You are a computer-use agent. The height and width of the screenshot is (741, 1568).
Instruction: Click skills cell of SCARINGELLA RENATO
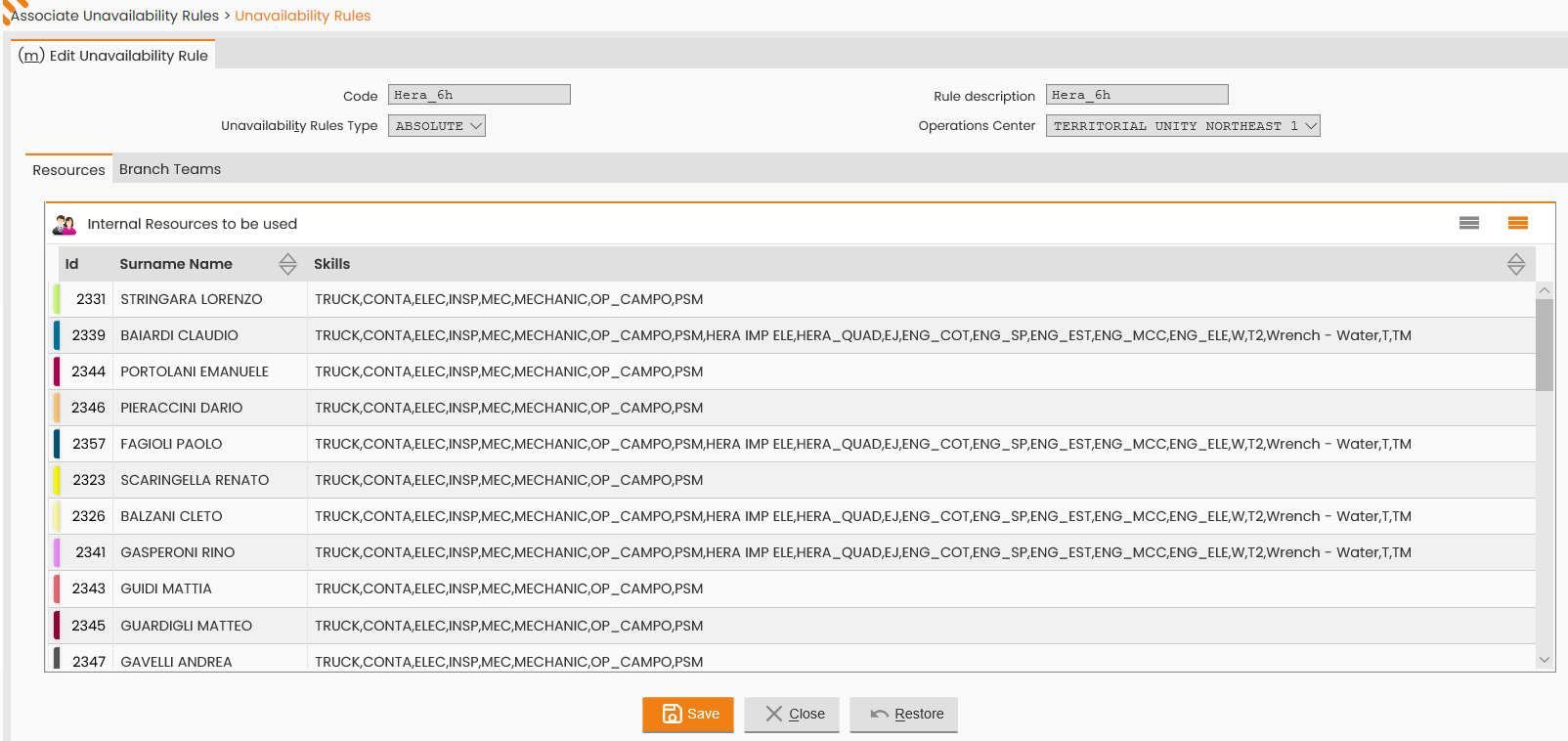click(x=920, y=480)
